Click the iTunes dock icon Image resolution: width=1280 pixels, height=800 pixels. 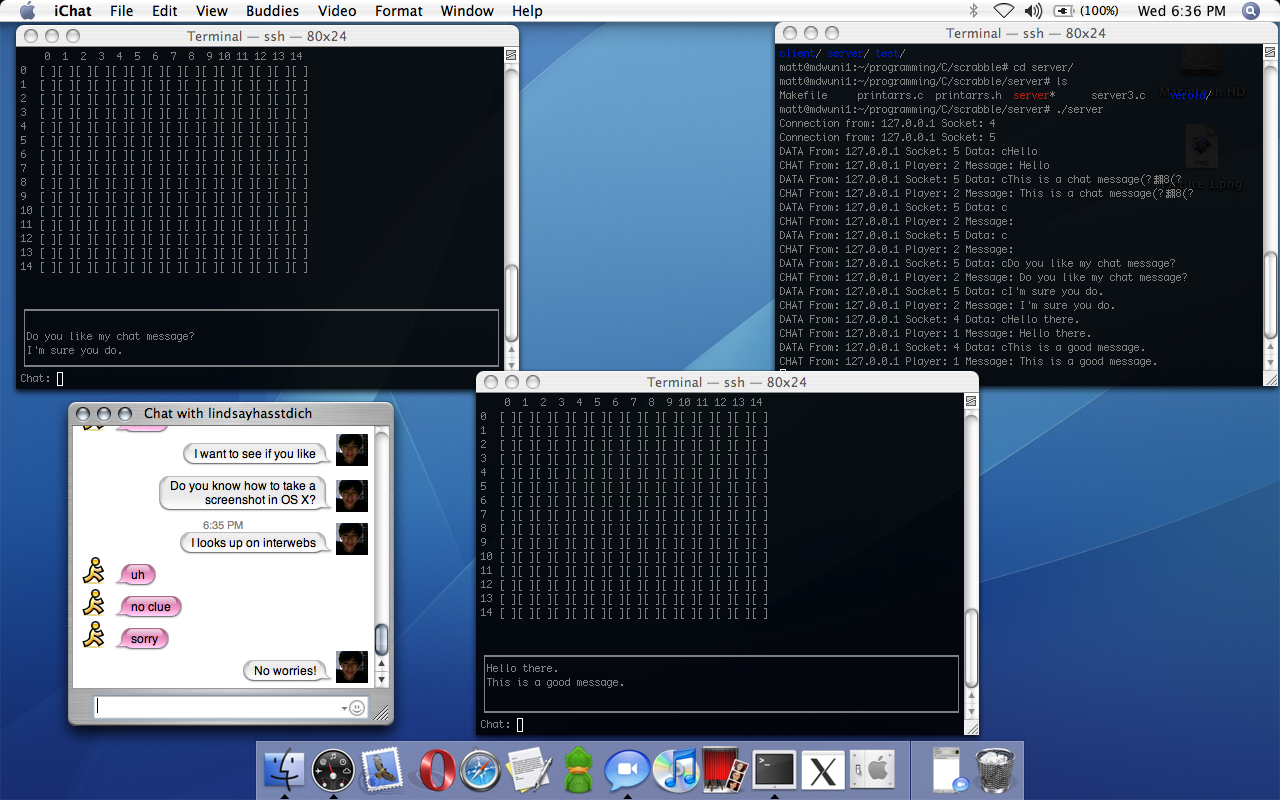675,770
